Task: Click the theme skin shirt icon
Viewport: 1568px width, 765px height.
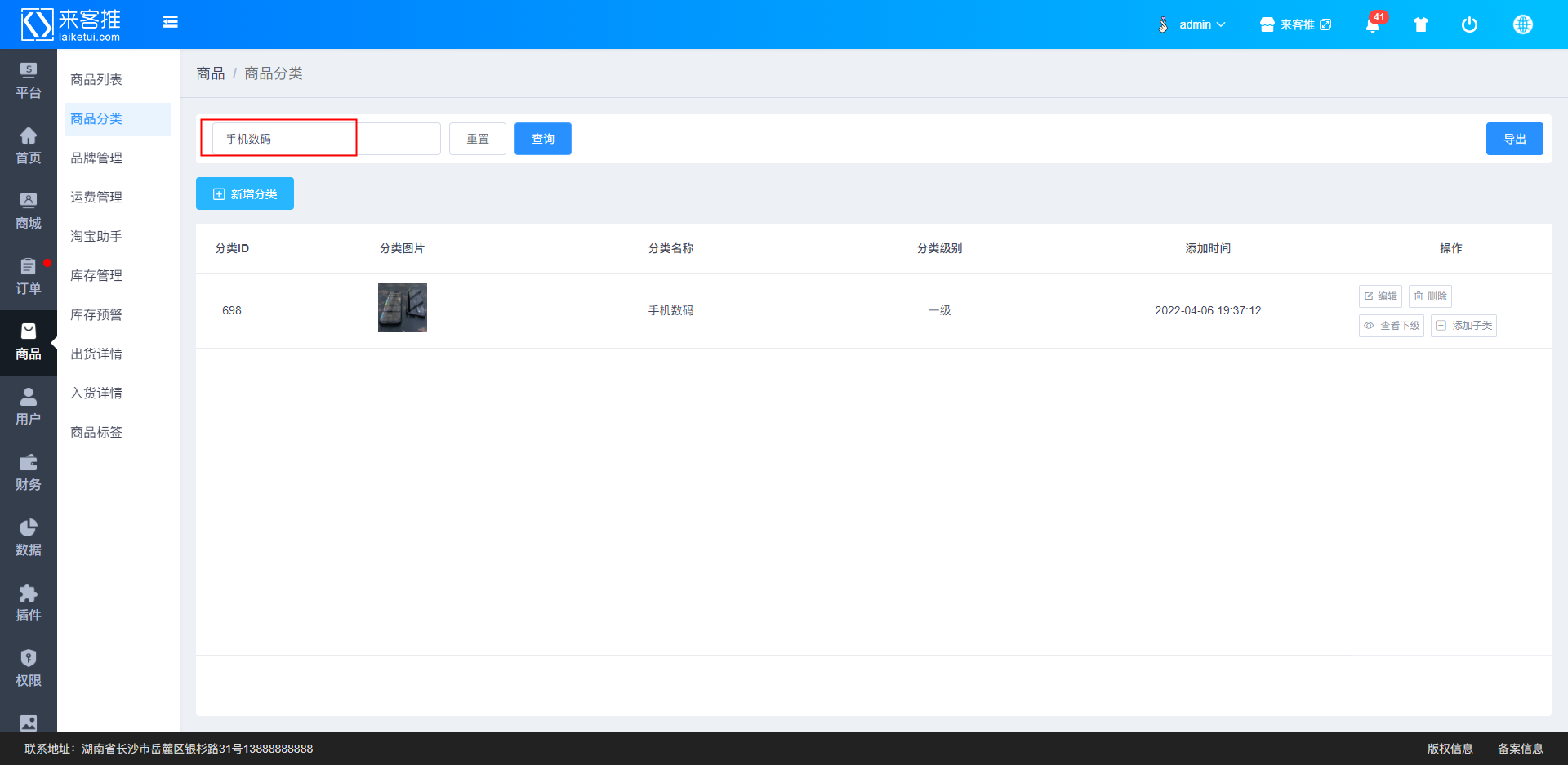Action: 1421,24
